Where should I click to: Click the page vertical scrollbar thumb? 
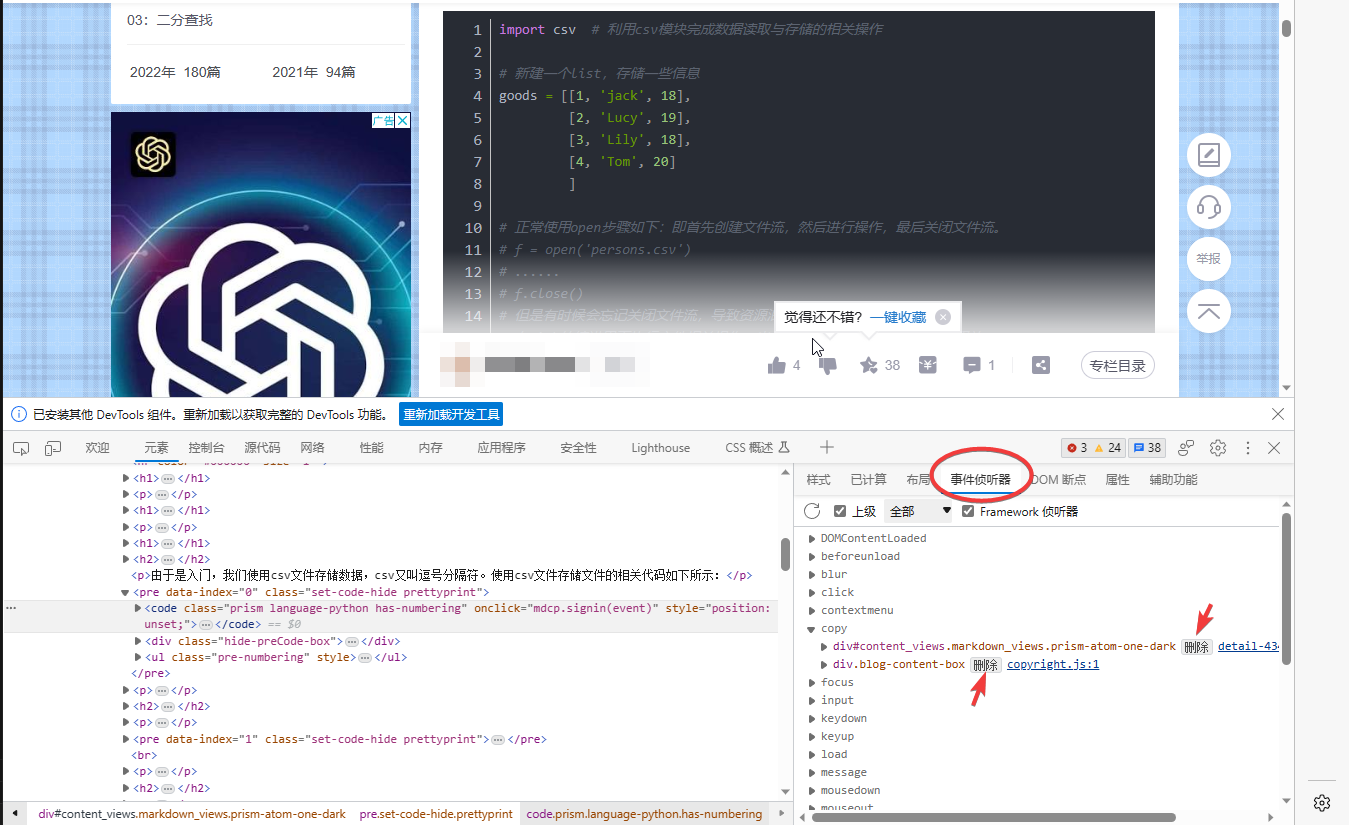1287,29
